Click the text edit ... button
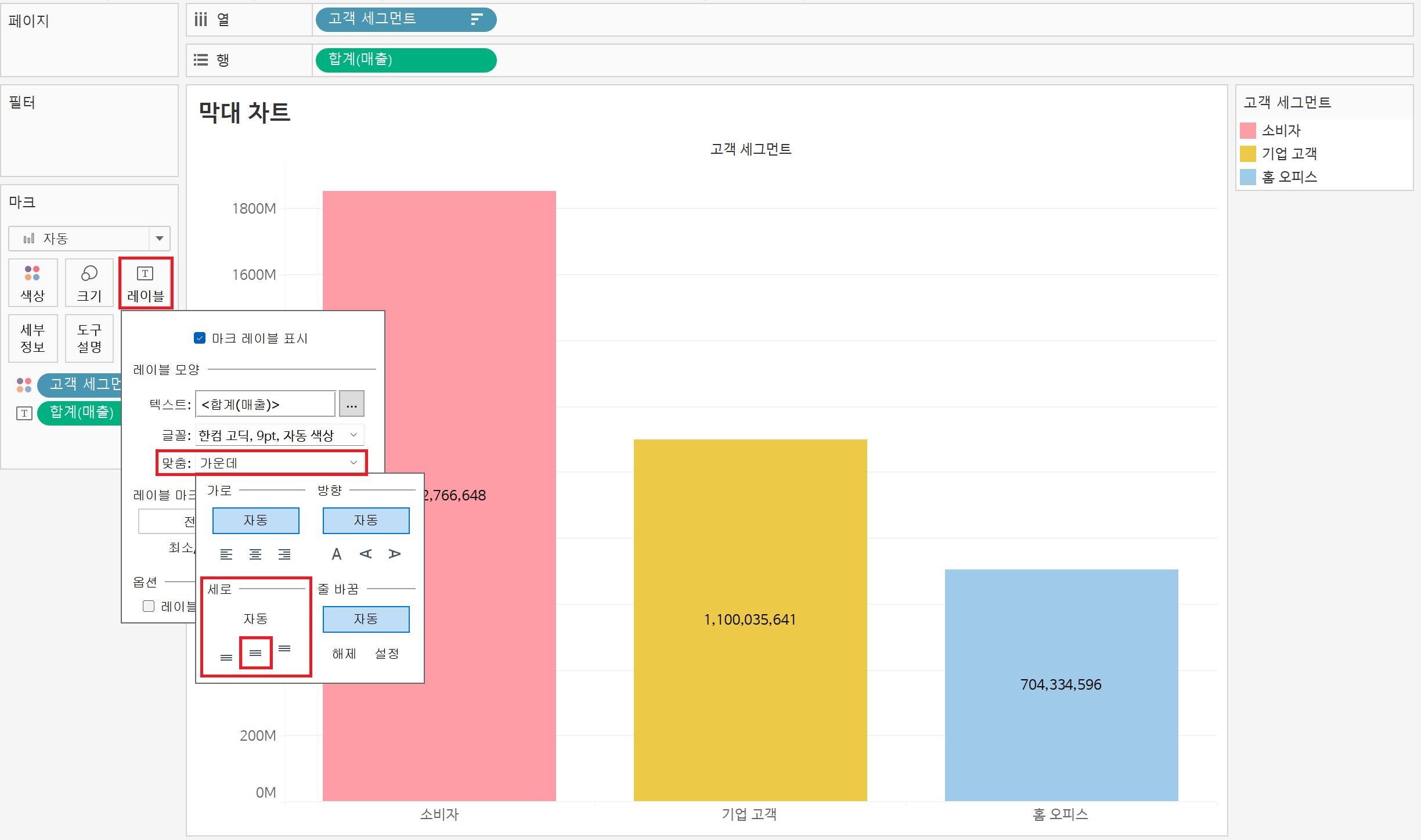1421x840 pixels. [352, 404]
